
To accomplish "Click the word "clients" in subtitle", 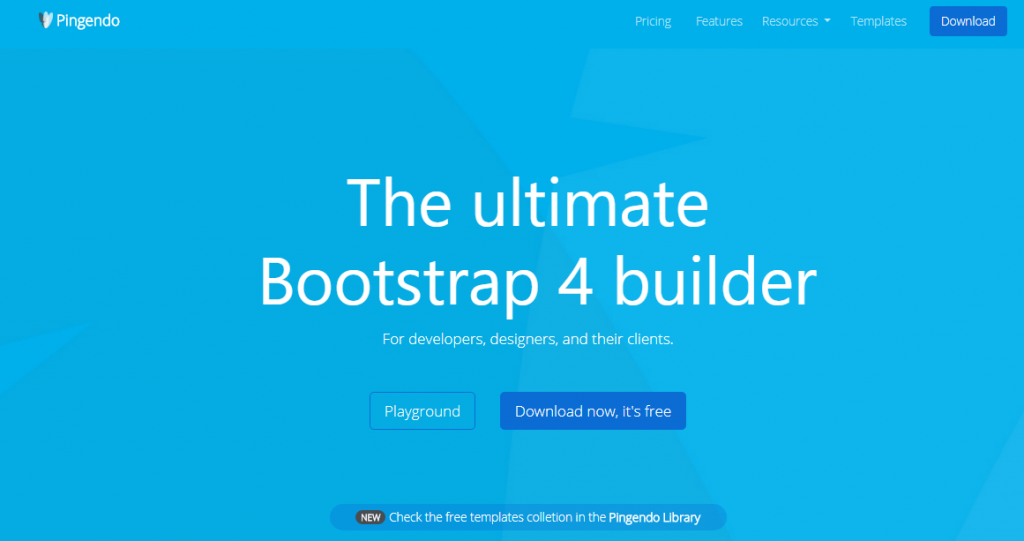I will [646, 339].
